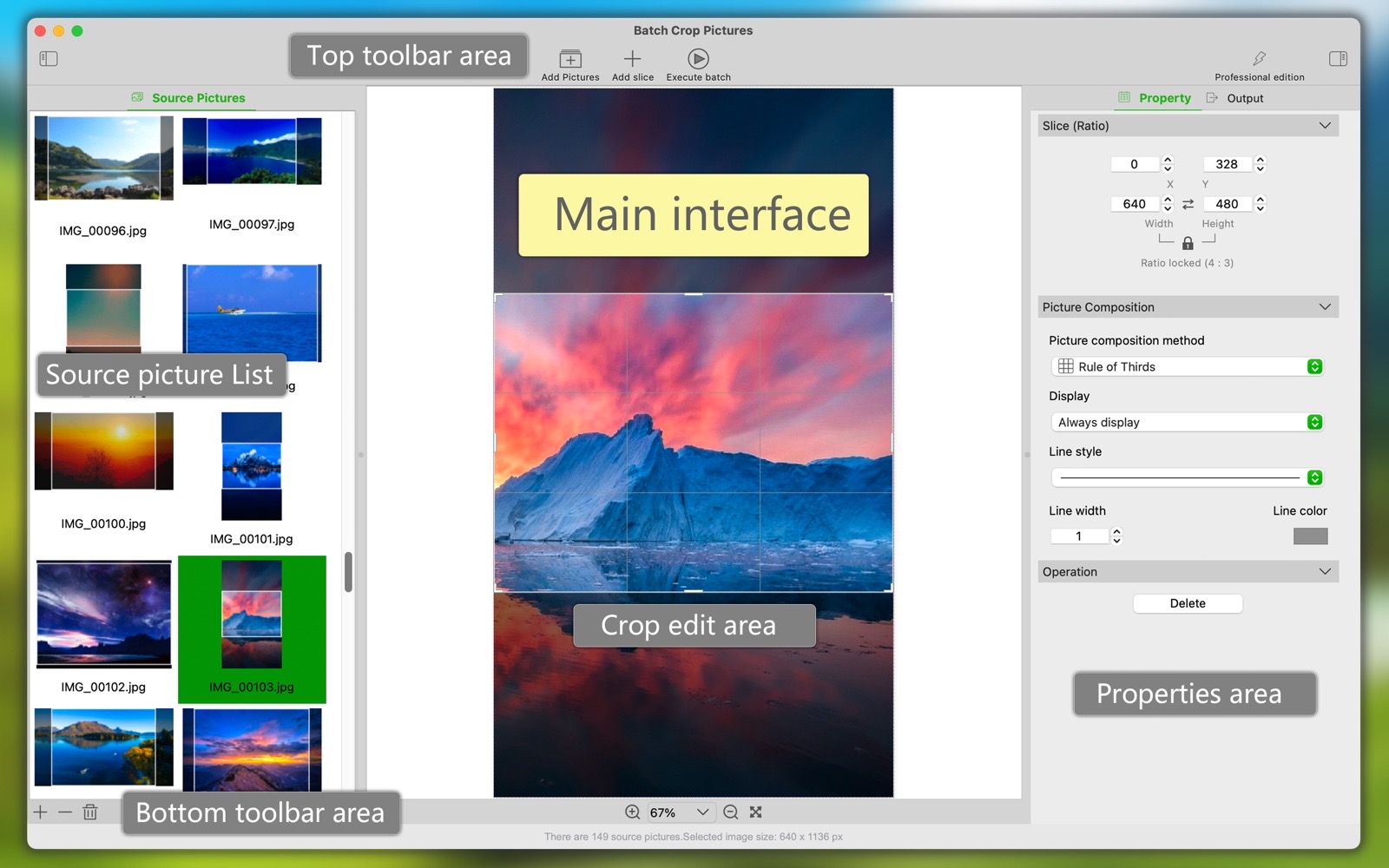Collapse the Slice (Ratio) section
Viewport: 1389px width, 868px height.
click(x=1325, y=126)
